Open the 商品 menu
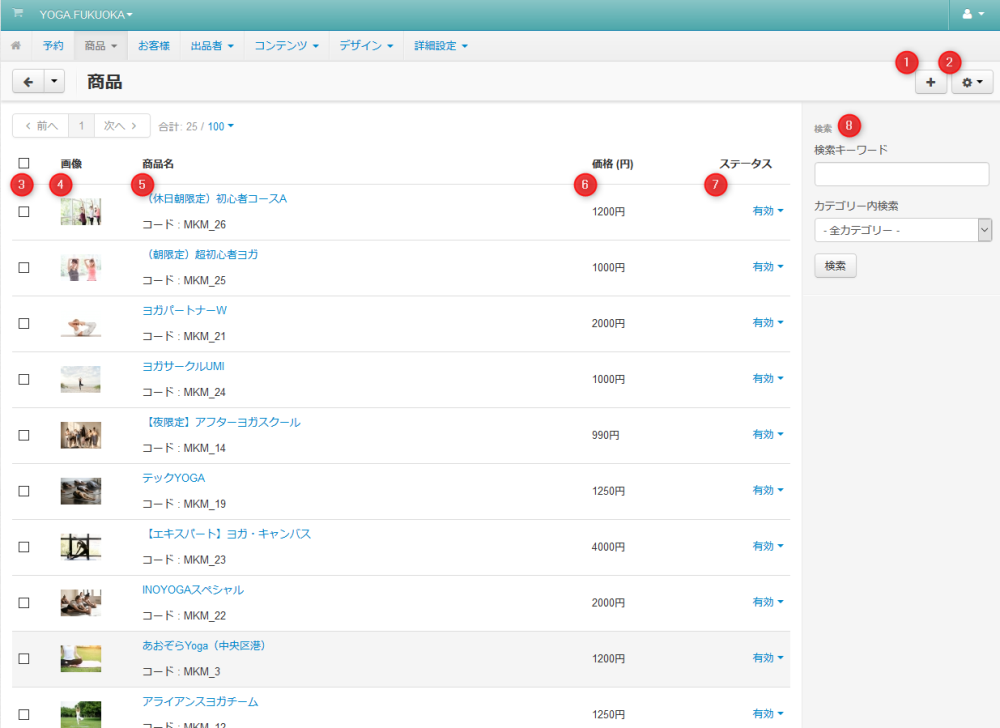 pyautogui.click(x=101, y=46)
